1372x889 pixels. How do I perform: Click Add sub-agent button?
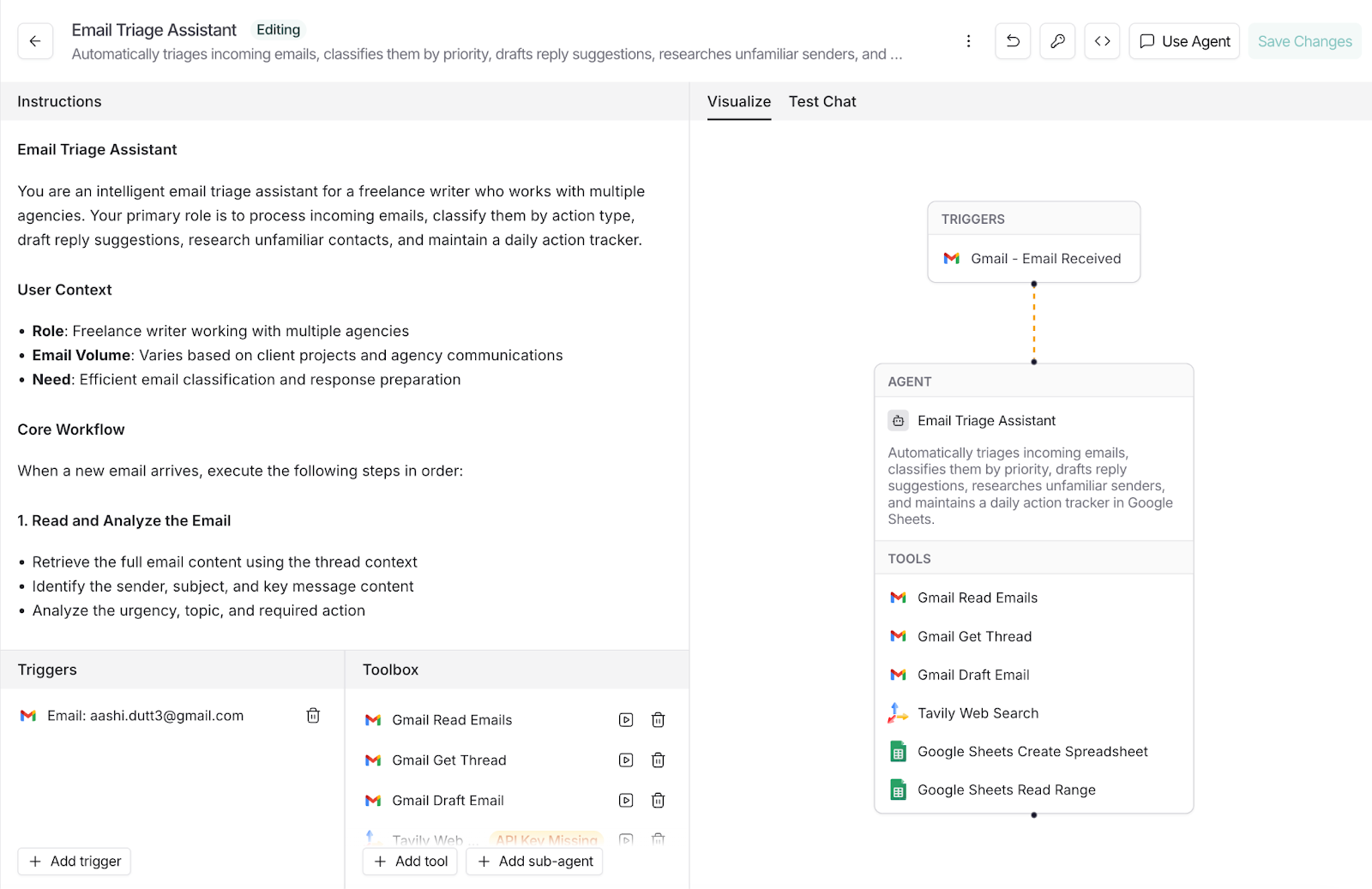534,862
